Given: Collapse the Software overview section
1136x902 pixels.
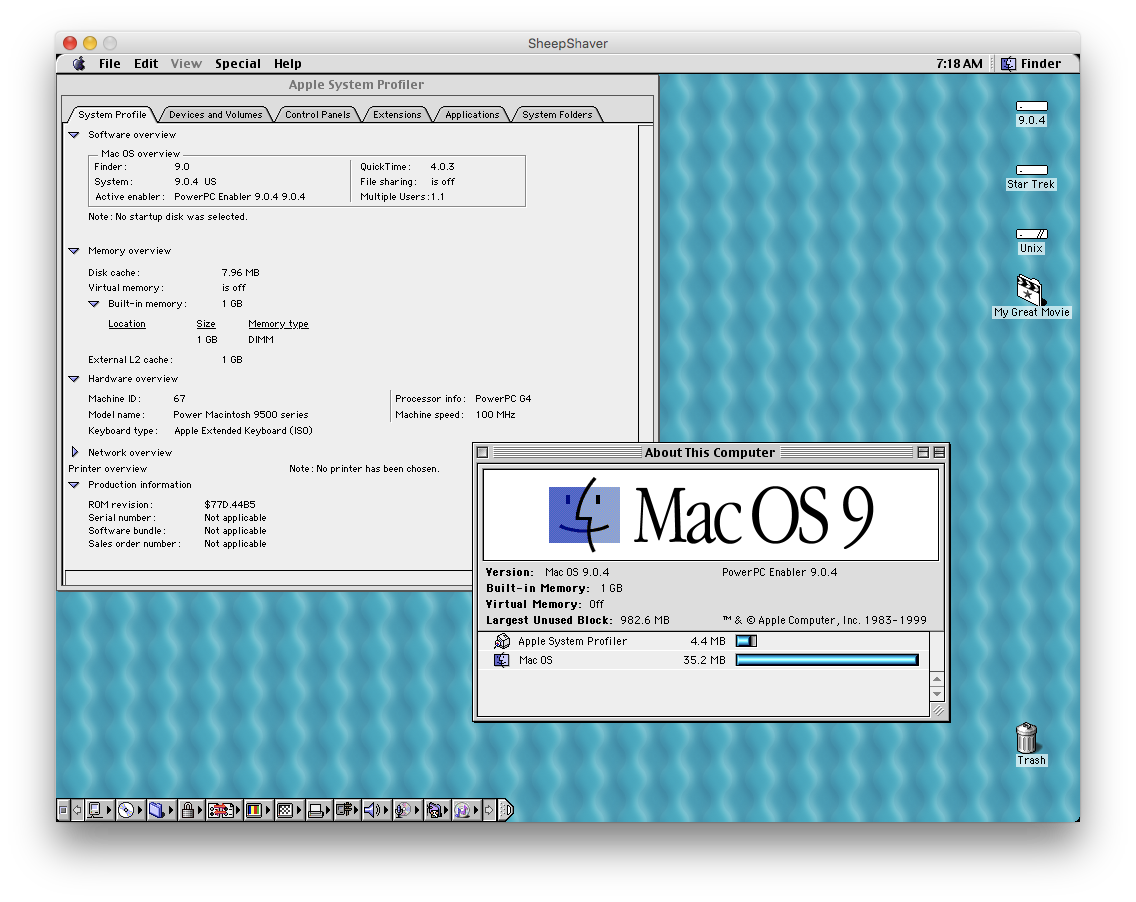Looking at the screenshot, I should tap(74, 135).
